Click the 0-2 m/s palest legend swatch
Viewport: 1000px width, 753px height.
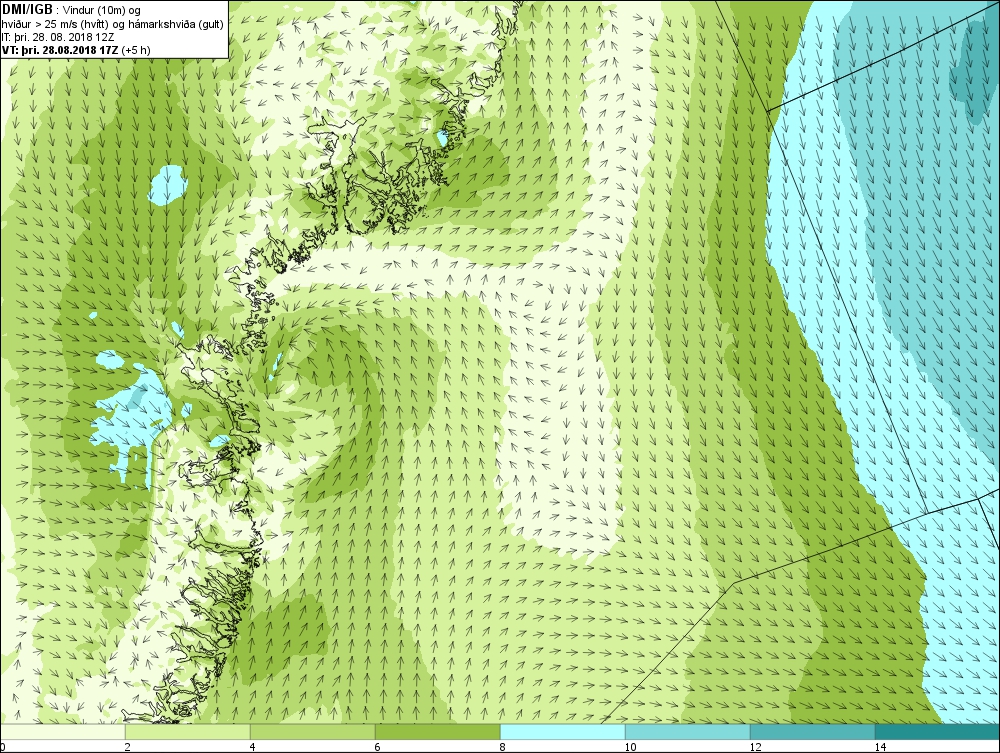tap(62, 731)
